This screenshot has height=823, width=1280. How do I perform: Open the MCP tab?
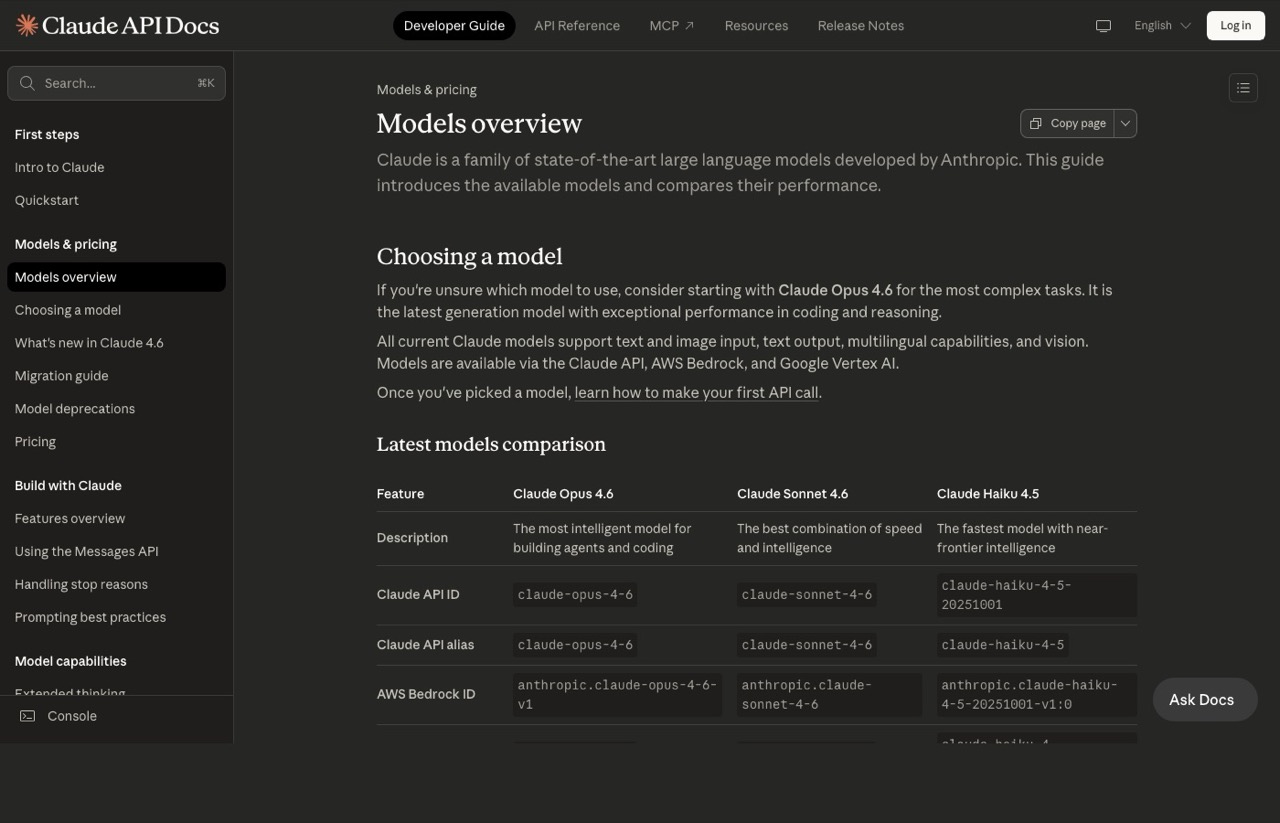(671, 26)
